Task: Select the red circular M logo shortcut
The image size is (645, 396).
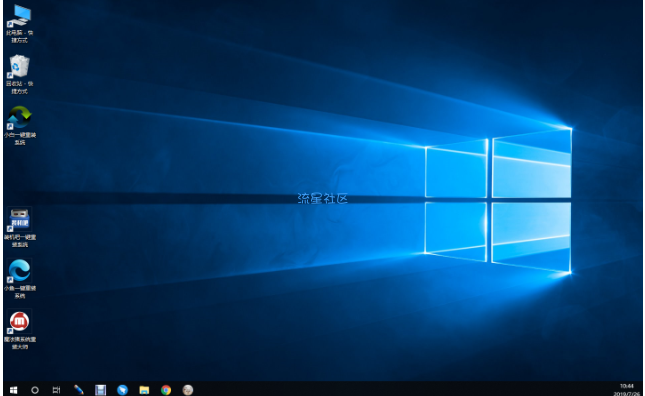Action: (20, 330)
